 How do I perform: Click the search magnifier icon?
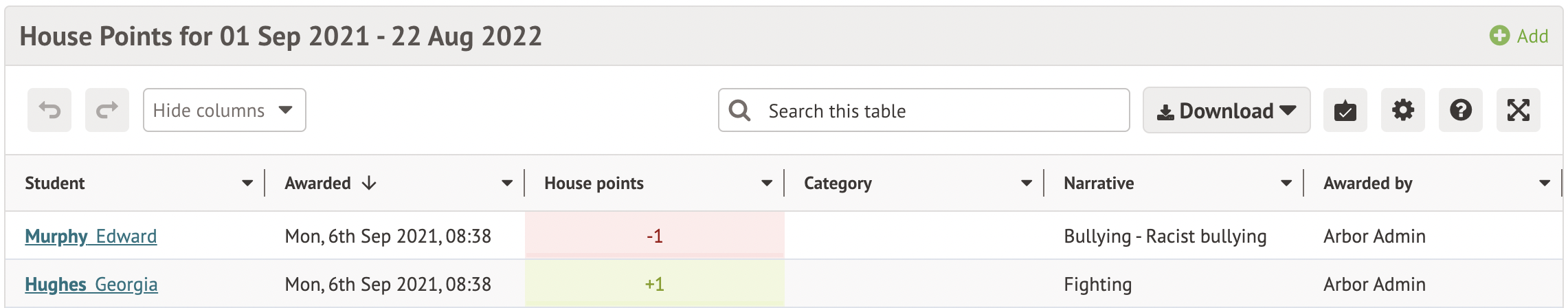[739, 110]
